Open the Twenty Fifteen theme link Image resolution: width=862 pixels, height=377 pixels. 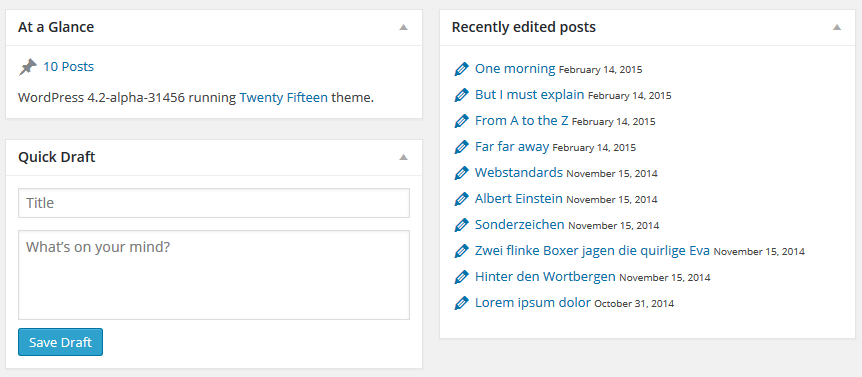284,98
